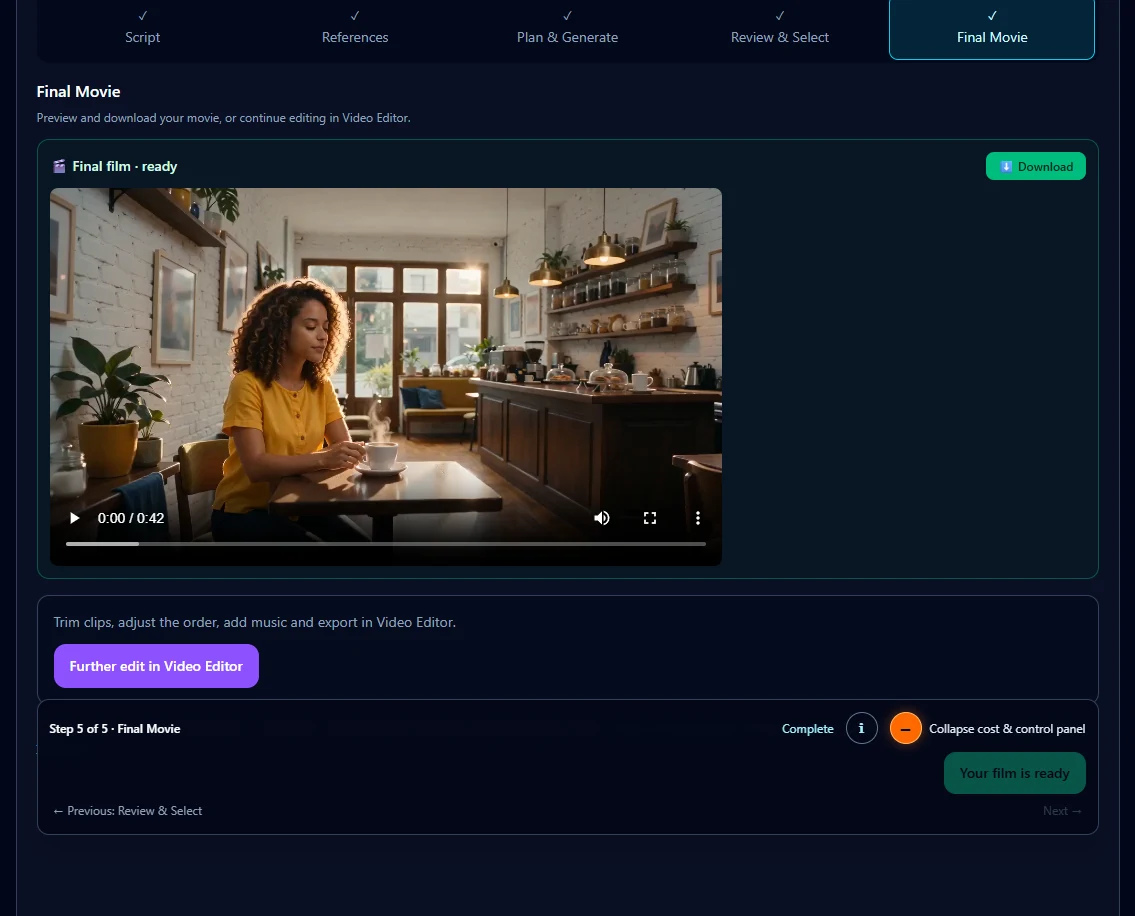The width and height of the screenshot is (1135, 916).
Task: Download the final film
Action: click(1035, 167)
